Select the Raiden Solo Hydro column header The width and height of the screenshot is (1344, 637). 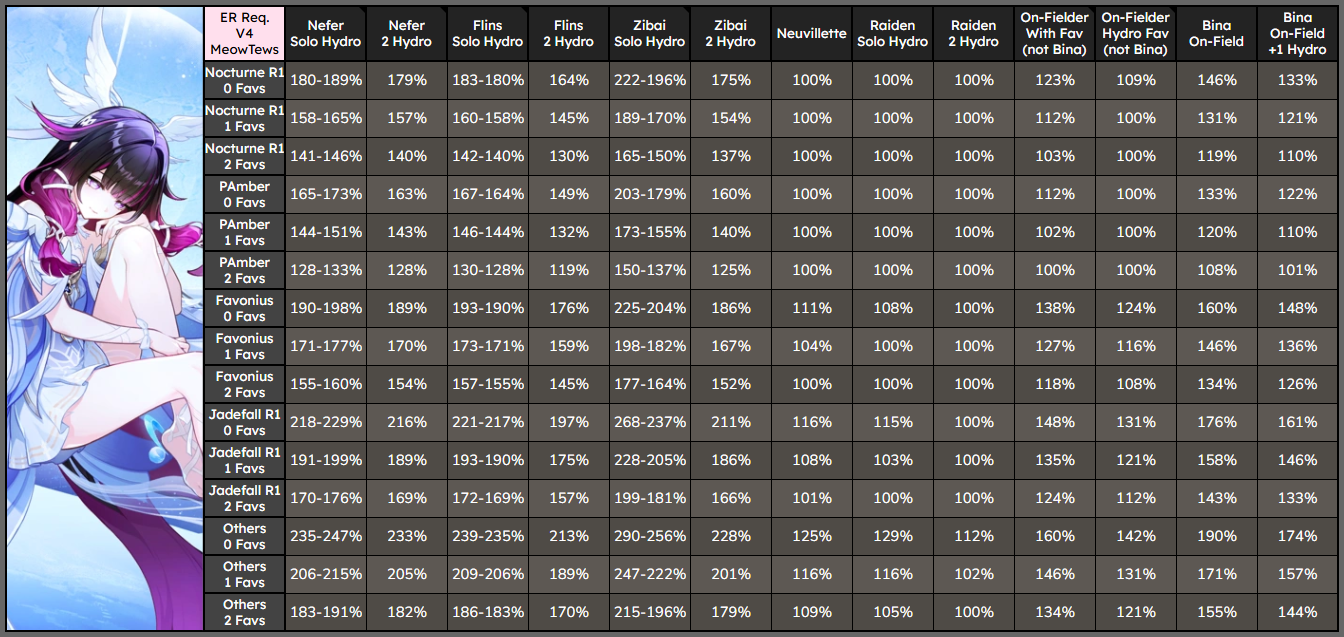pos(892,34)
